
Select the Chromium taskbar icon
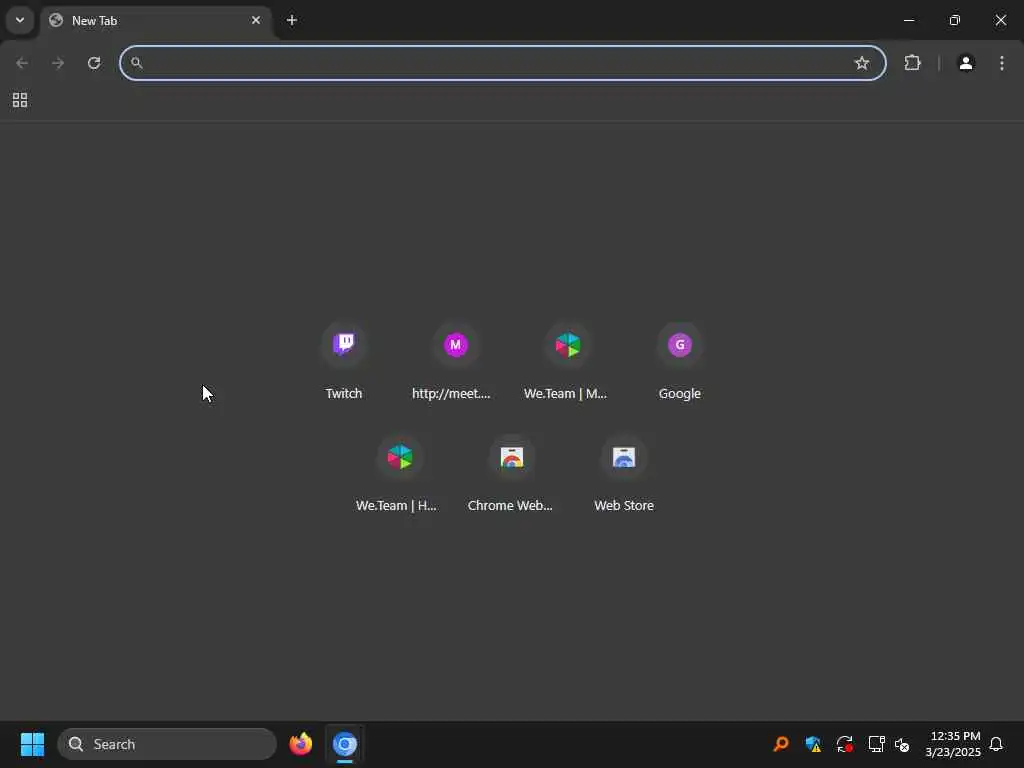(344, 744)
